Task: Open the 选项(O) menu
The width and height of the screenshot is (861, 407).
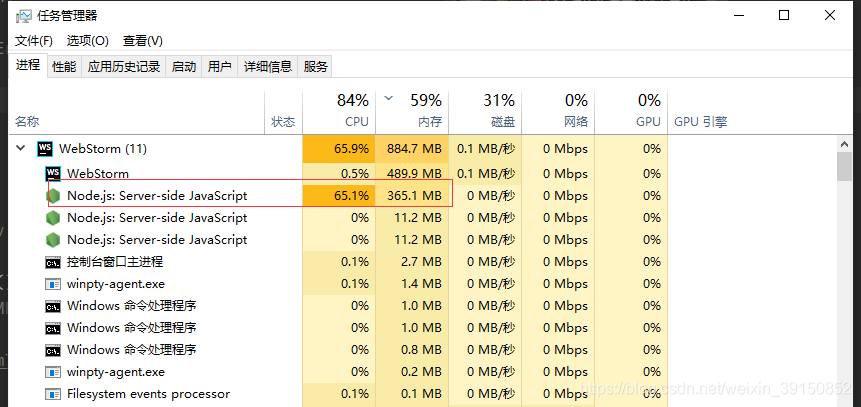Action: coord(88,41)
